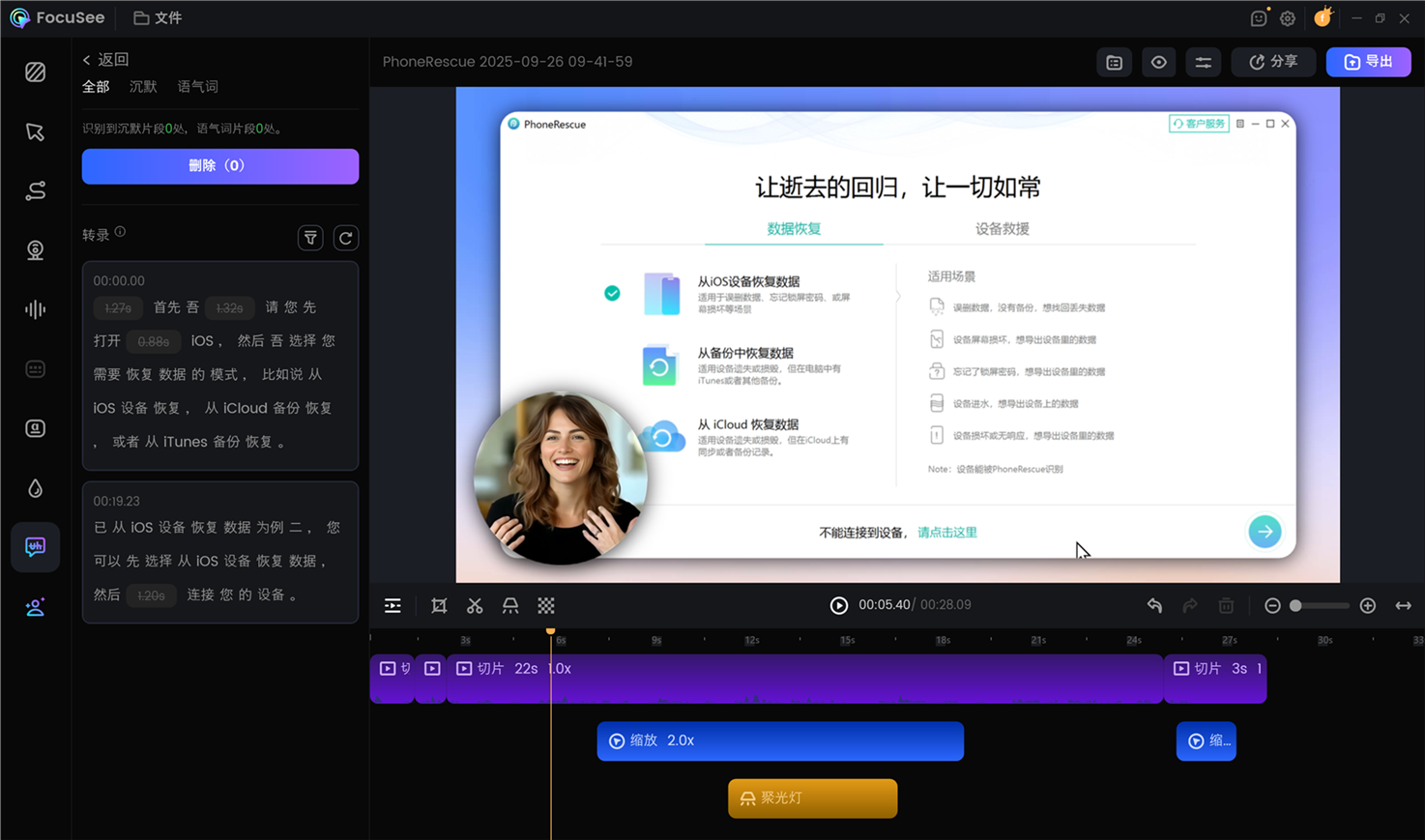Open the adjustments panel icon at top right

(x=1203, y=61)
